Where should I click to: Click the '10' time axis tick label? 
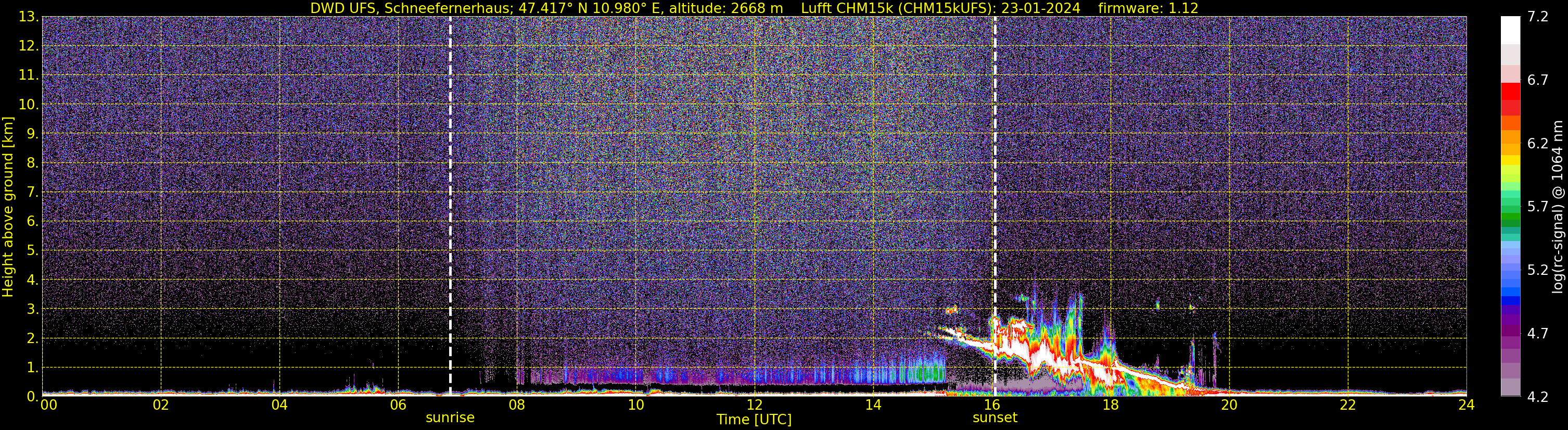(635, 405)
